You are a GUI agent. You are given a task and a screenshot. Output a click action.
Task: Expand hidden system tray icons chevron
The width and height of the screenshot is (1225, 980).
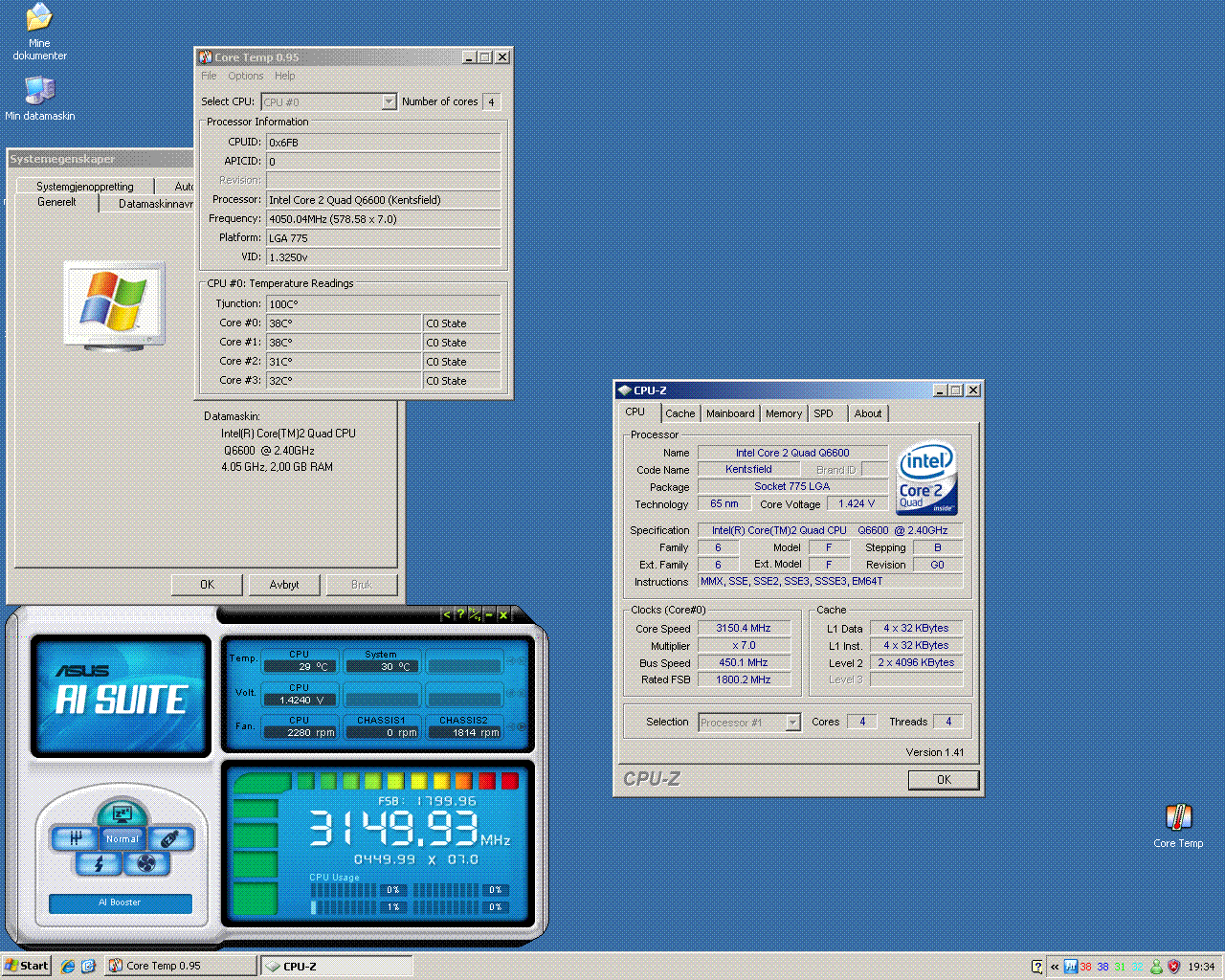1055,967
